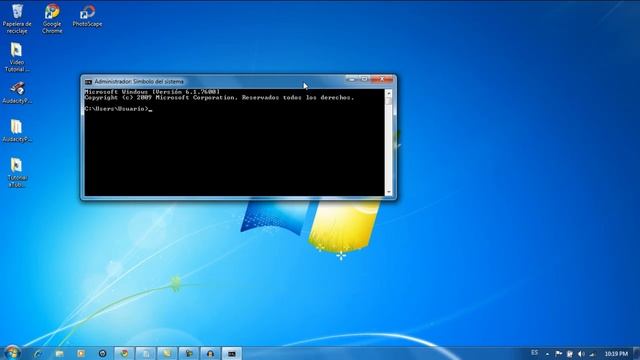Open the volume speaker control
The height and width of the screenshot is (360, 640).
coord(581,354)
